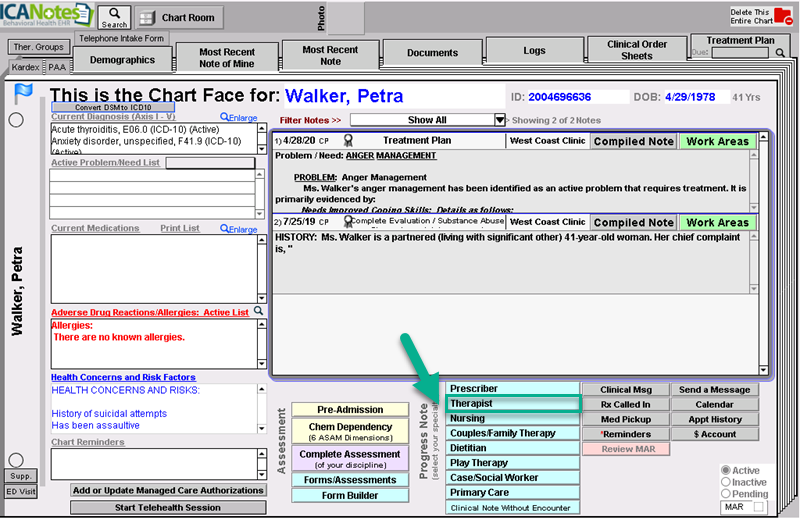Select the Inactive status radio button

coord(726,482)
